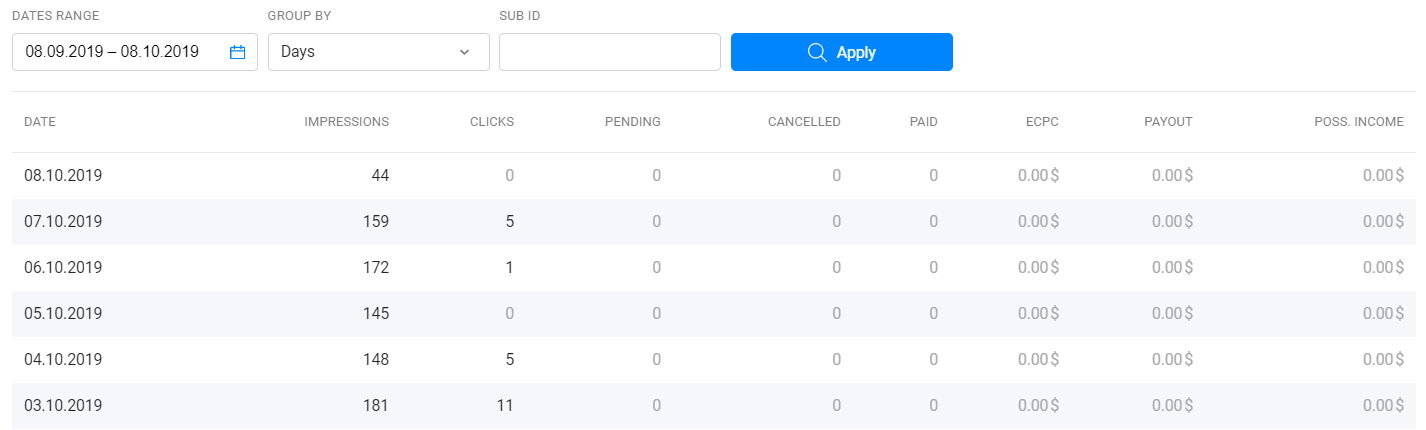Click the magnifier icon on Apply button

click(816, 52)
